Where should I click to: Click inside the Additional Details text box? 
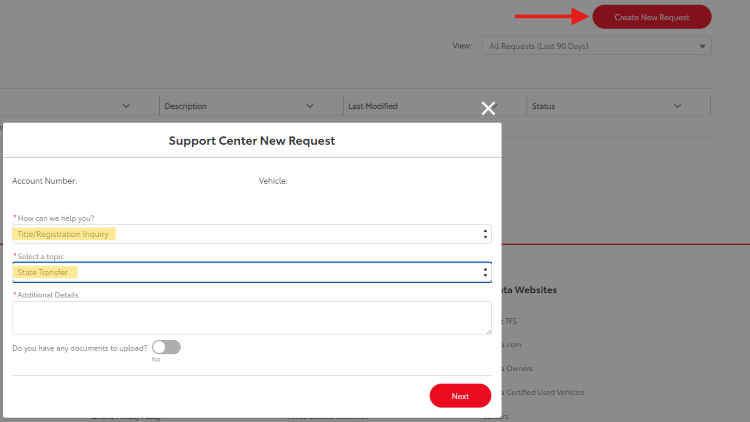251,318
